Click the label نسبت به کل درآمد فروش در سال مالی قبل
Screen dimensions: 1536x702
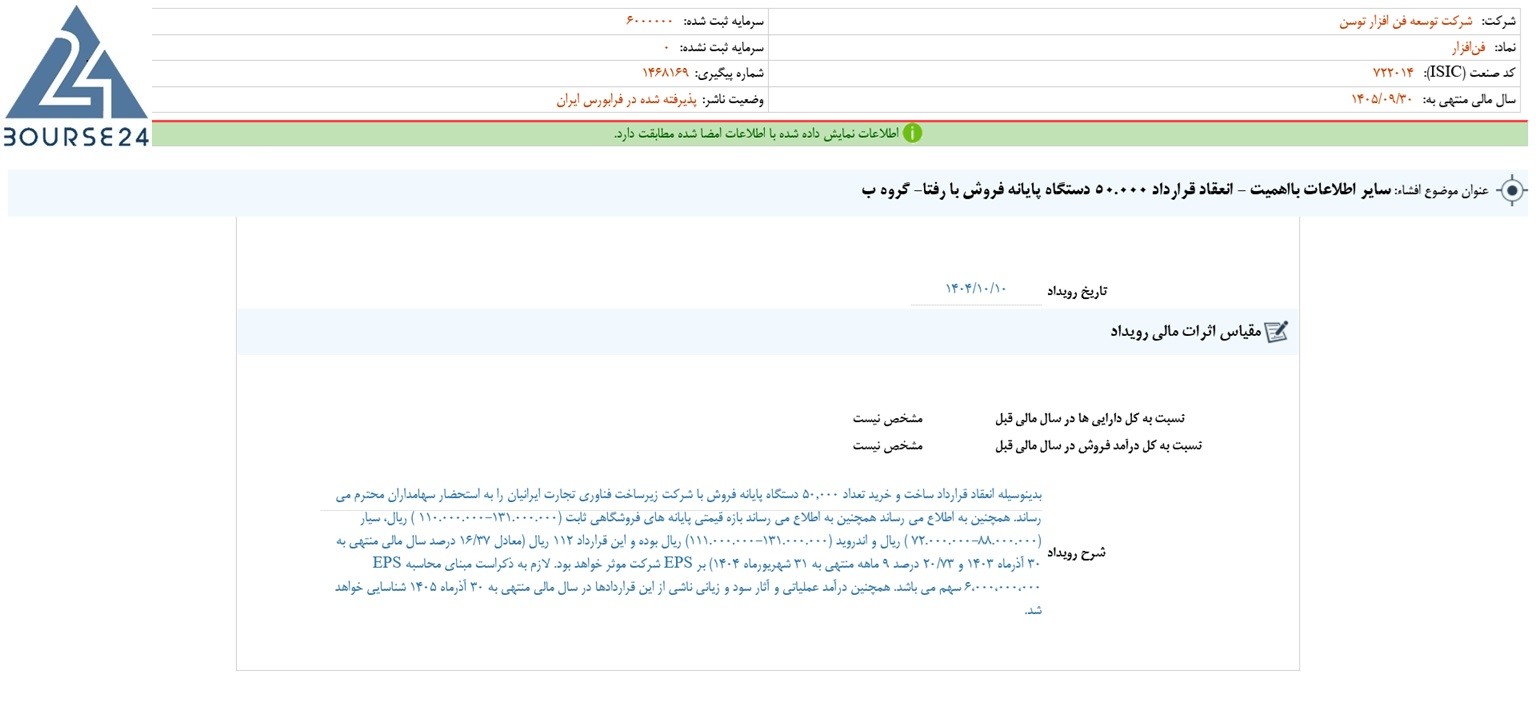point(1098,445)
